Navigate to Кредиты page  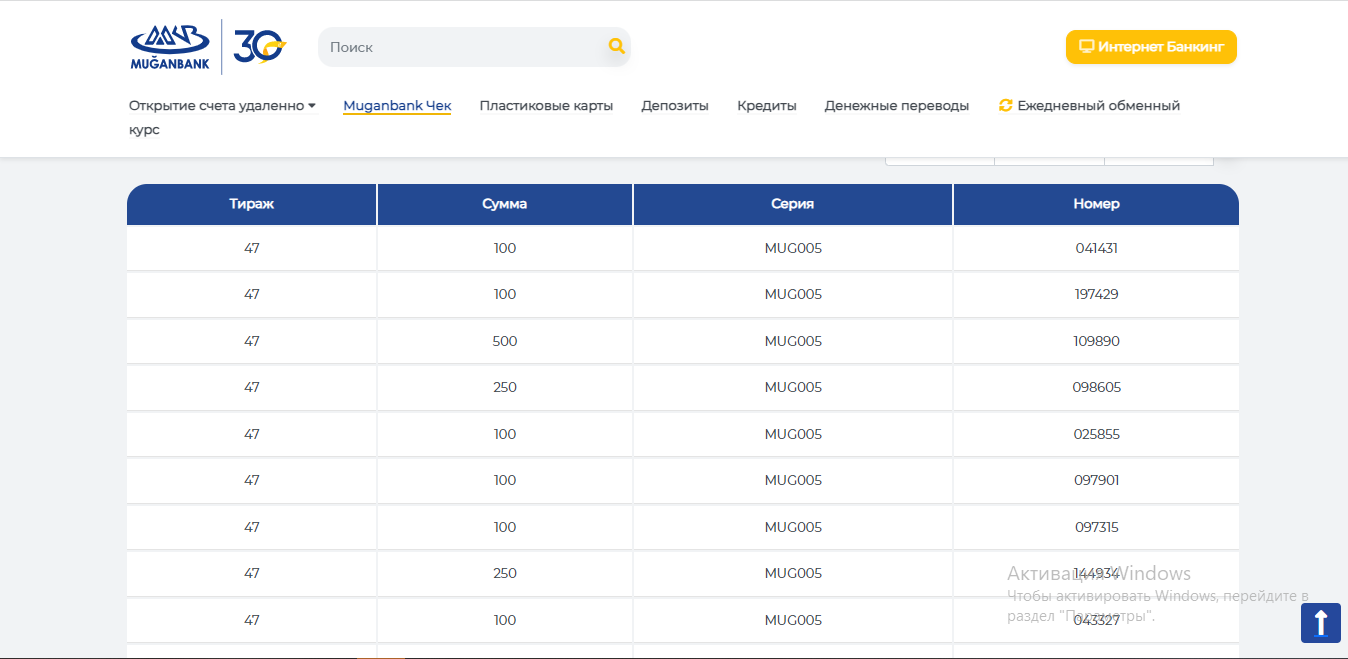coord(767,106)
